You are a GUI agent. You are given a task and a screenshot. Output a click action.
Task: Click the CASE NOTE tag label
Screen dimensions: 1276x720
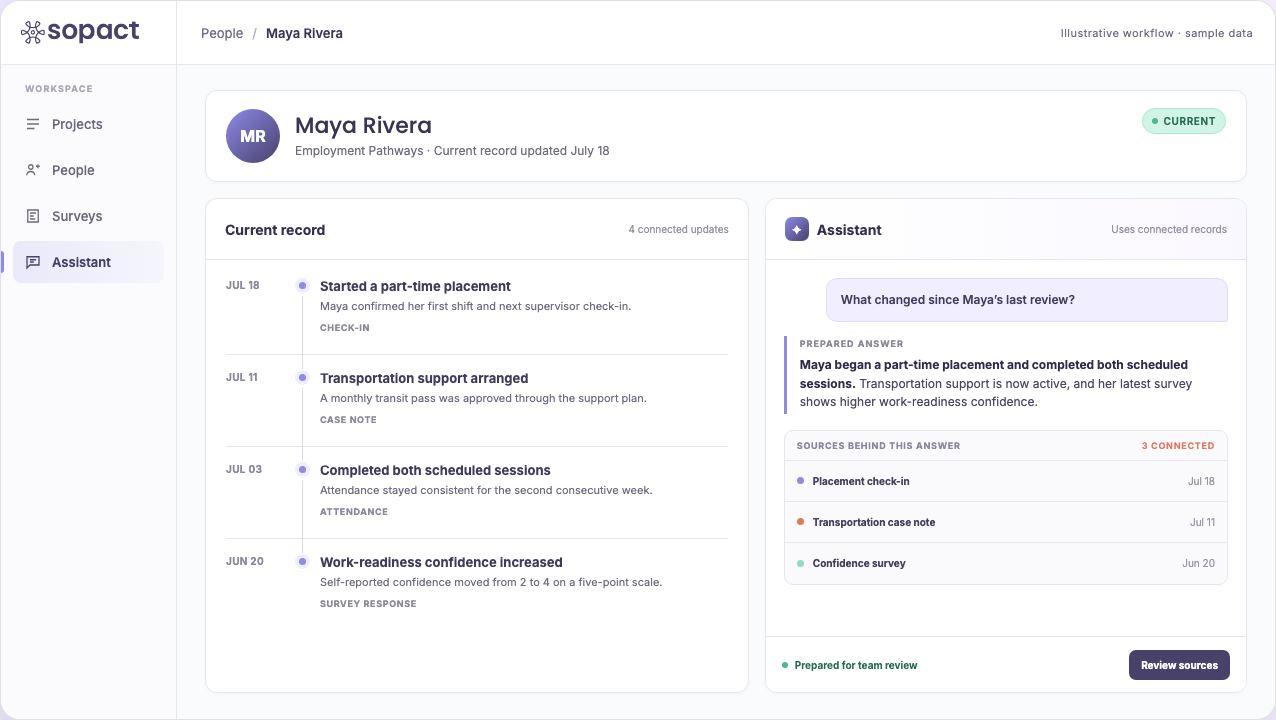(348, 420)
